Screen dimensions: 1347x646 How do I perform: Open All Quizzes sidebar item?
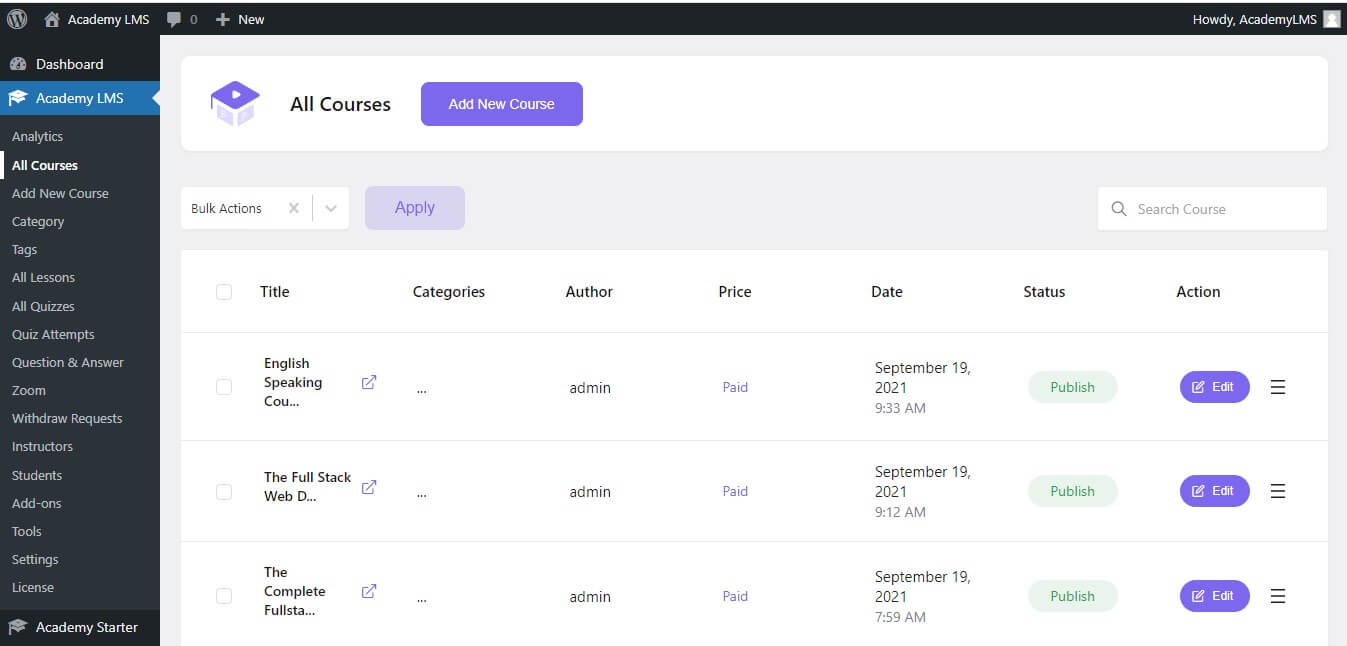point(43,306)
